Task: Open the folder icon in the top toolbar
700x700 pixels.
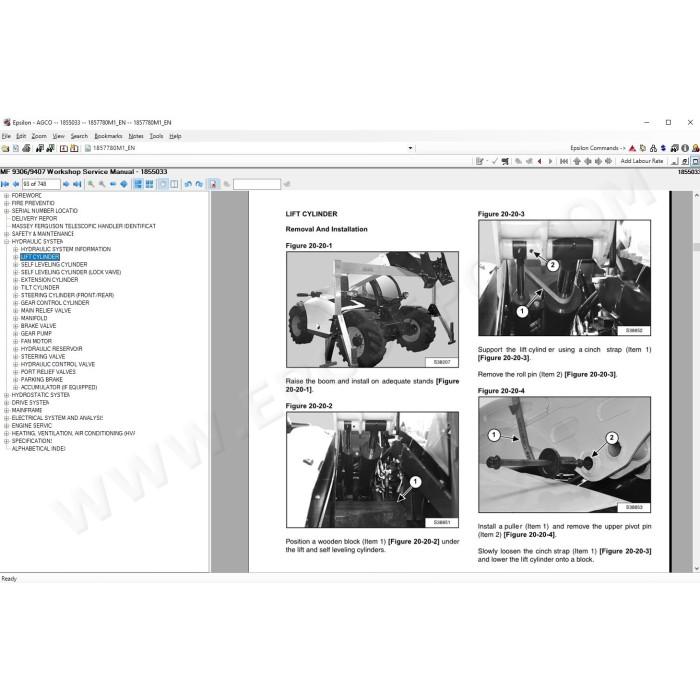Action: click(5, 148)
